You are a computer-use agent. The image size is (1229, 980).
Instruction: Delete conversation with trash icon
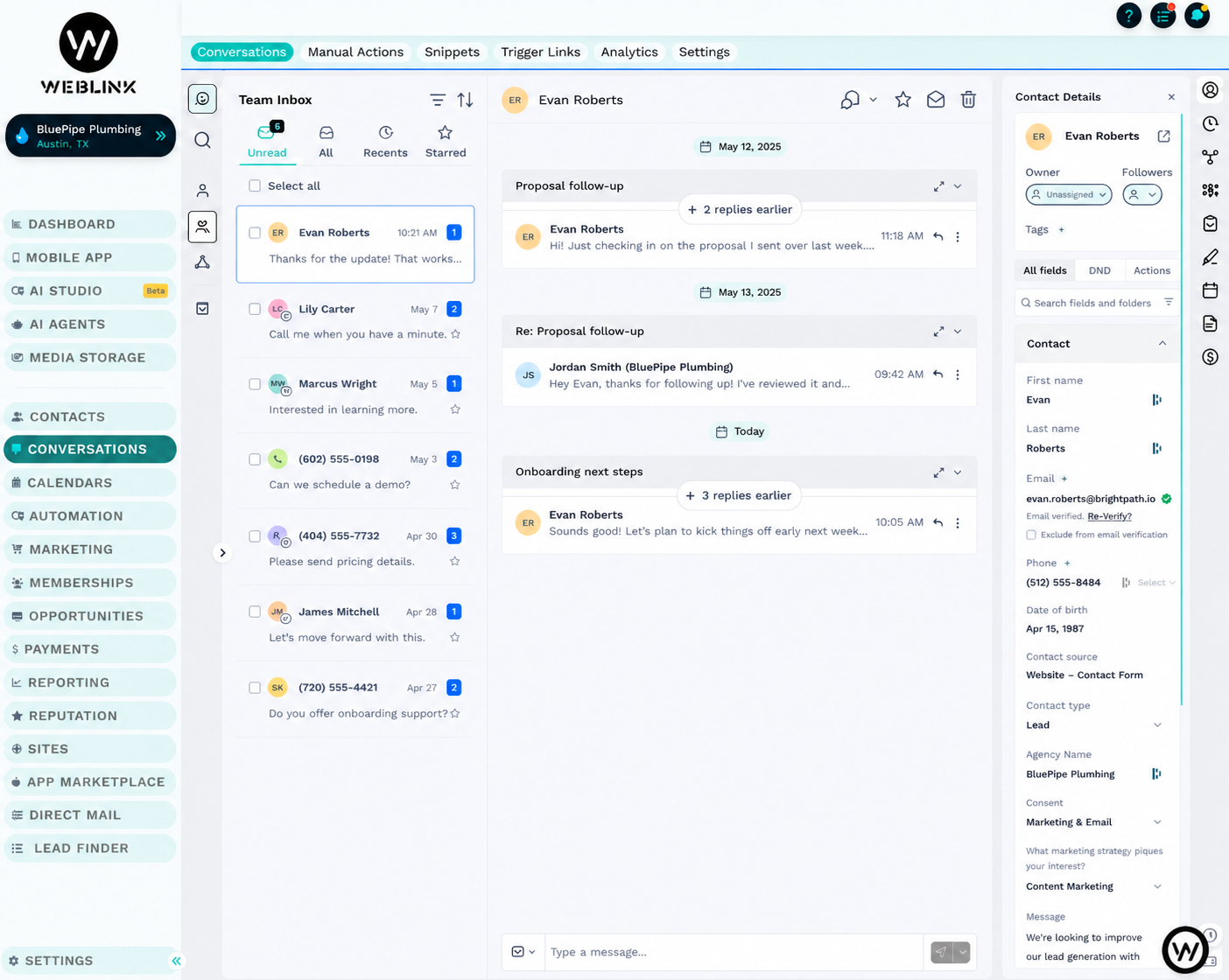(968, 100)
